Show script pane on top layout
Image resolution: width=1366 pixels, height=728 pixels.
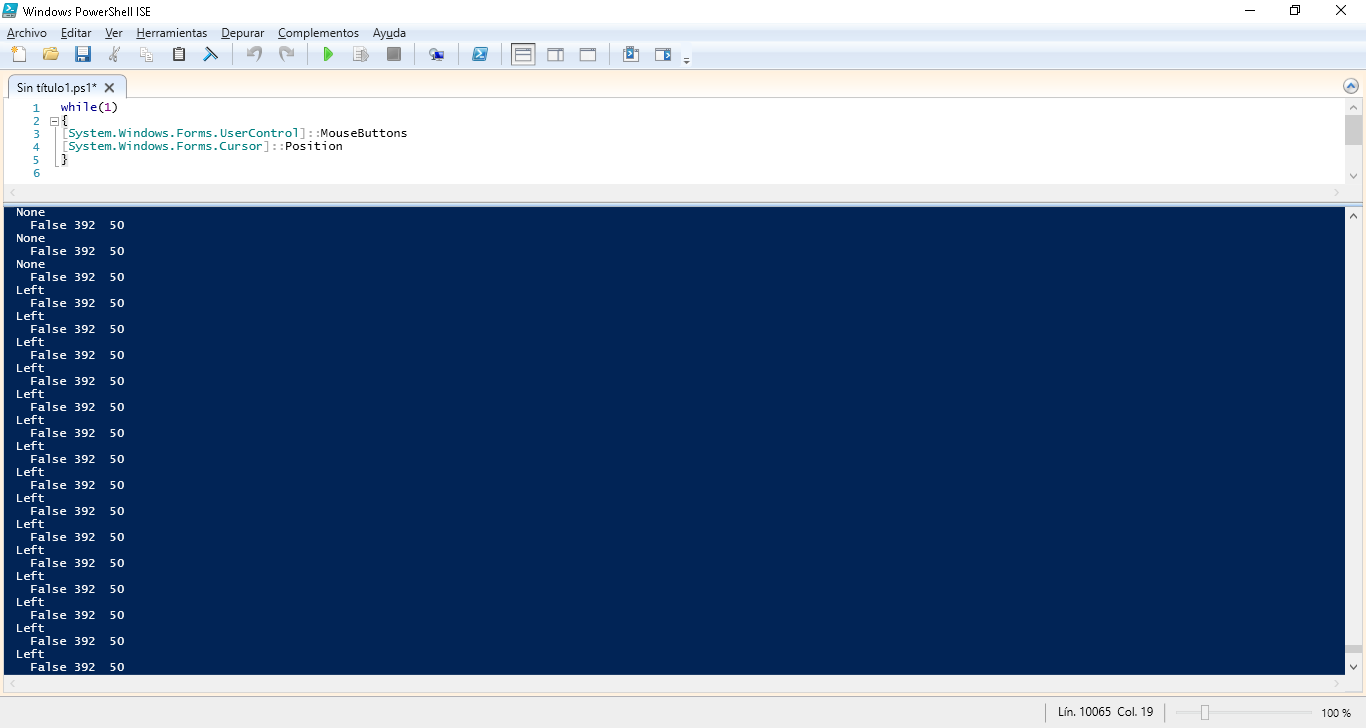523,54
